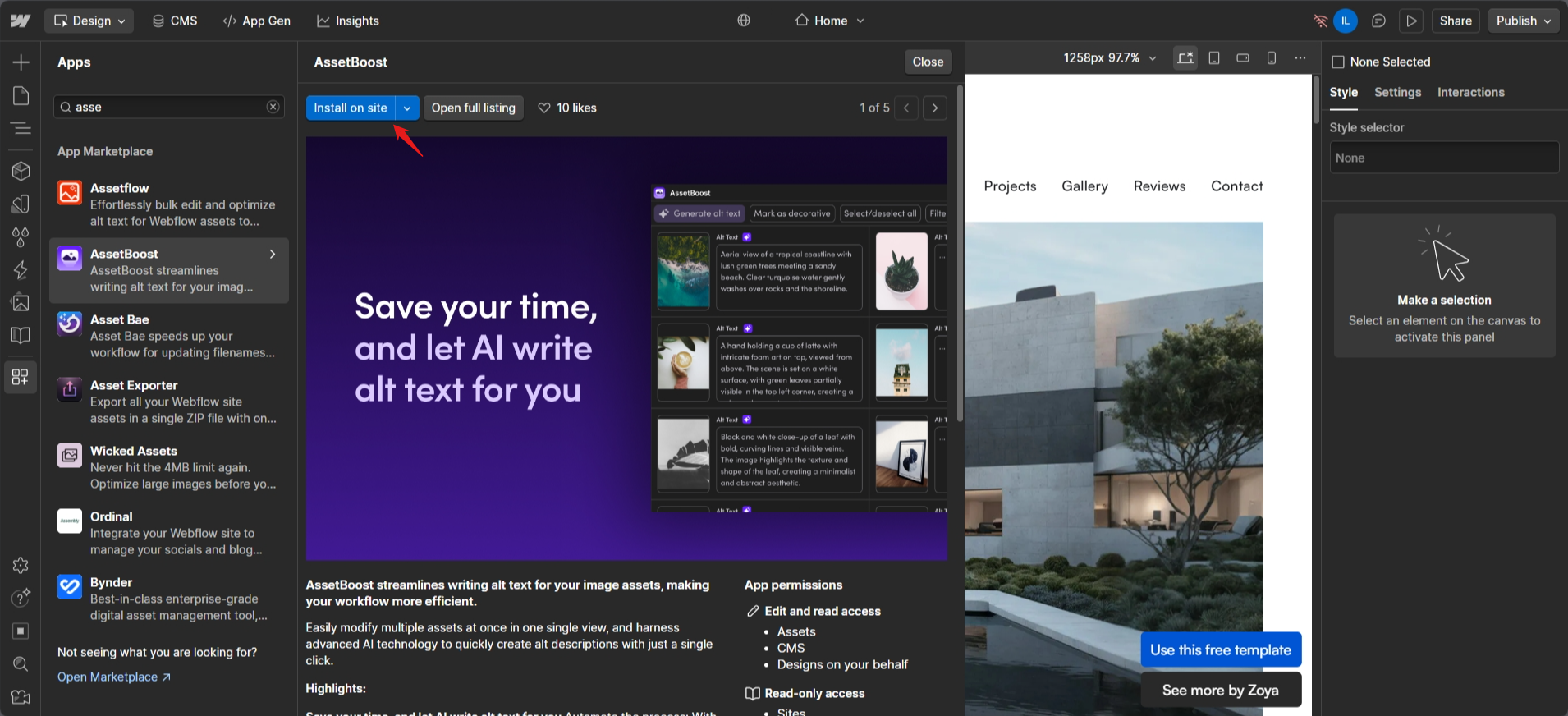Viewport: 1568px width, 716px height.
Task: Click Use this free template
Action: point(1221,649)
